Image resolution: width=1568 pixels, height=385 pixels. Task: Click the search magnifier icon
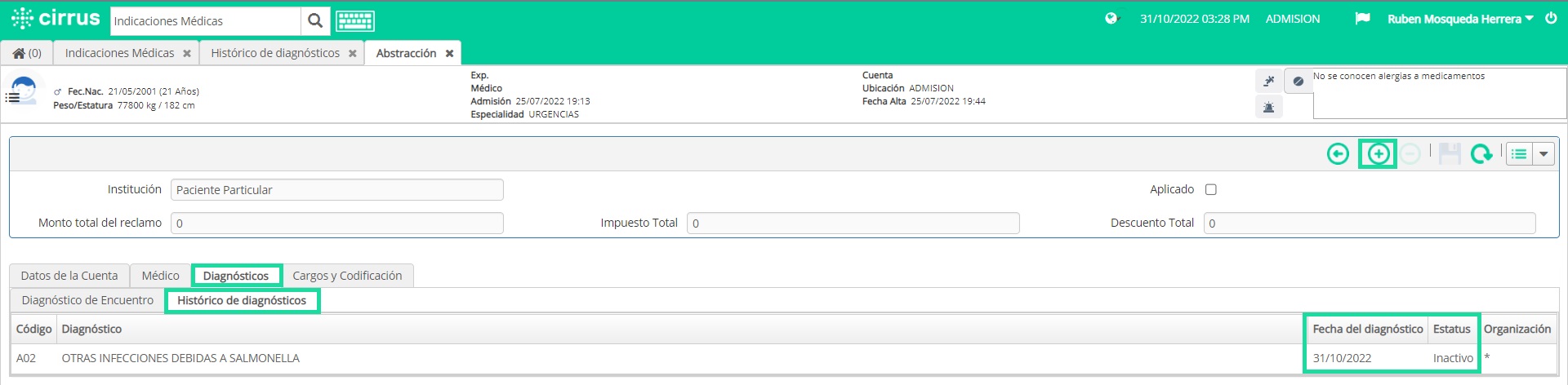pos(315,20)
